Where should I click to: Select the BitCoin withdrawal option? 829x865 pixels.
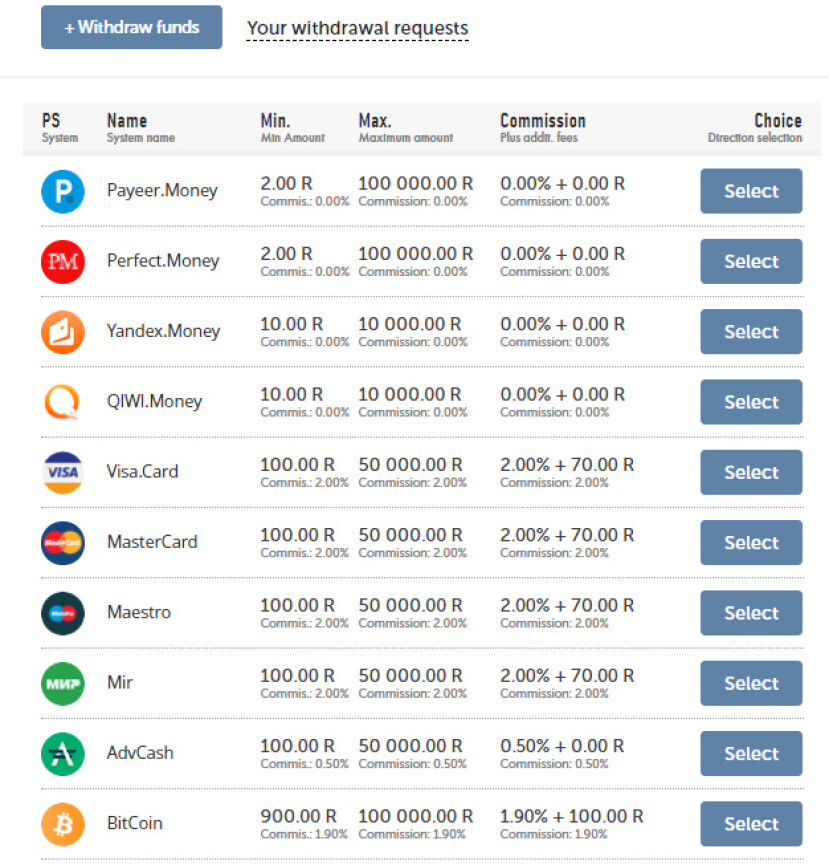coord(751,824)
